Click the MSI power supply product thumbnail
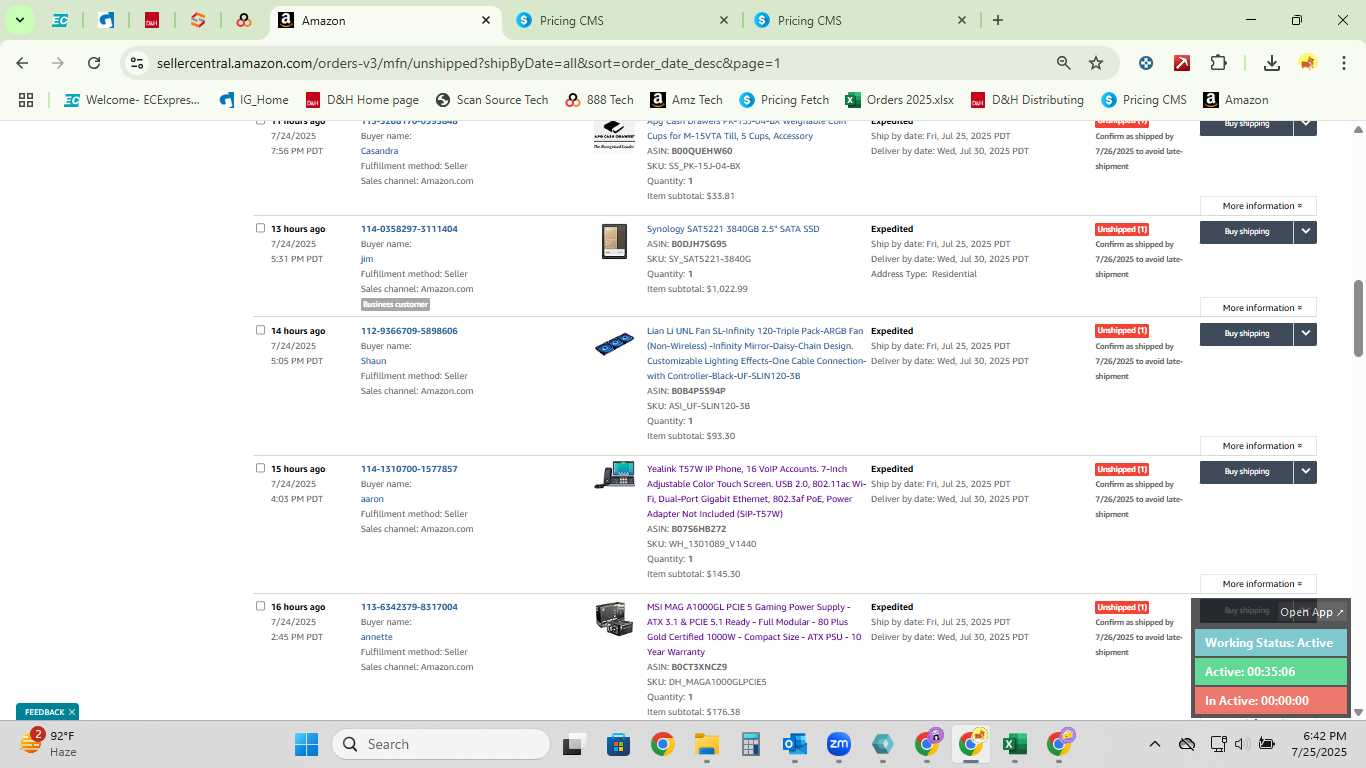The image size is (1366, 768). coord(614,617)
